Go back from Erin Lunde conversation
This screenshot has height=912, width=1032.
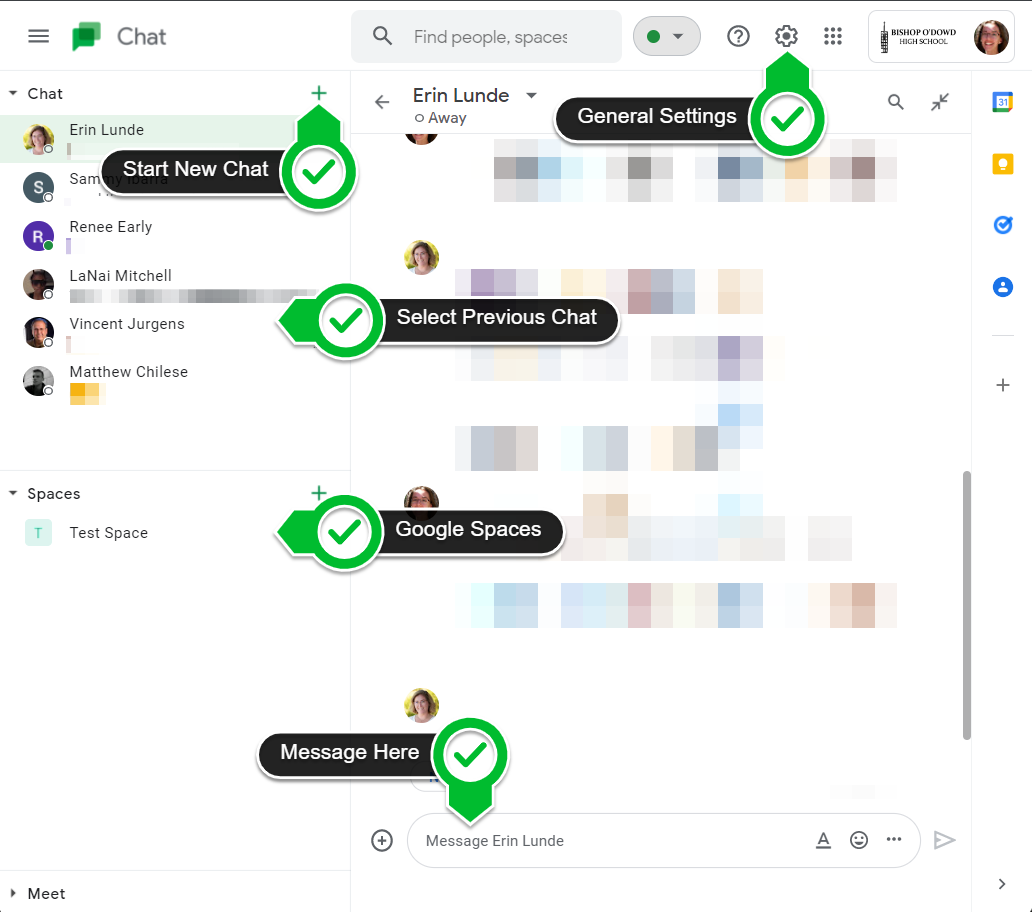coord(382,102)
